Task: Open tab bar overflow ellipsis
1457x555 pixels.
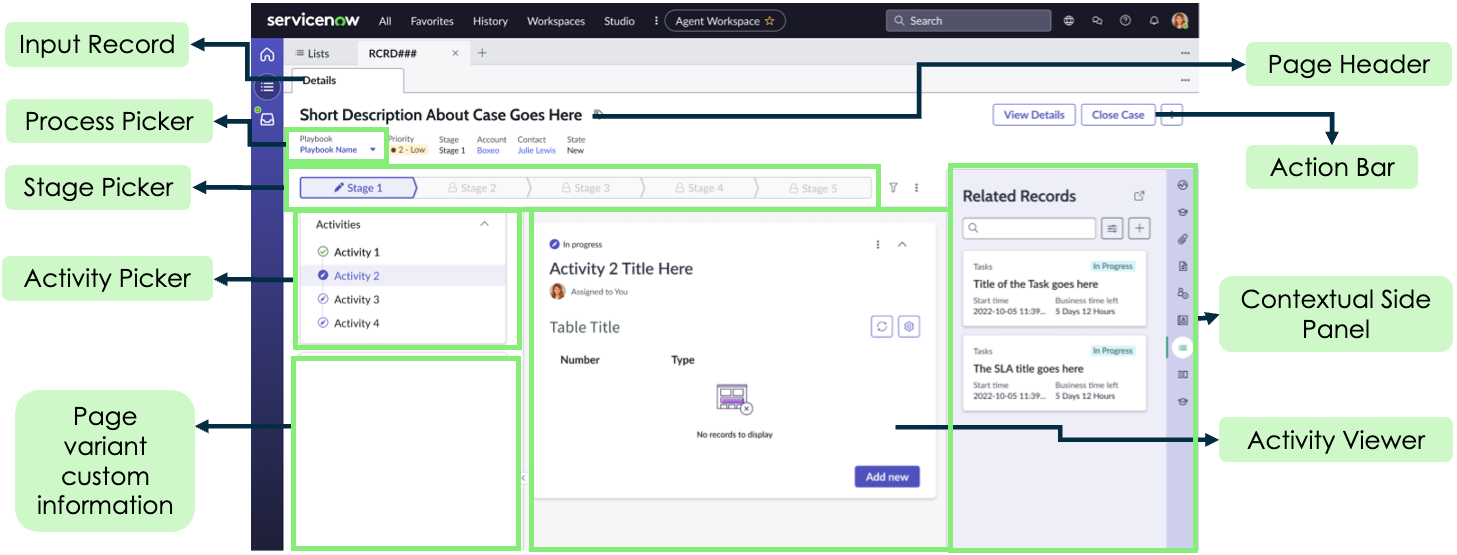Action: point(1185,53)
